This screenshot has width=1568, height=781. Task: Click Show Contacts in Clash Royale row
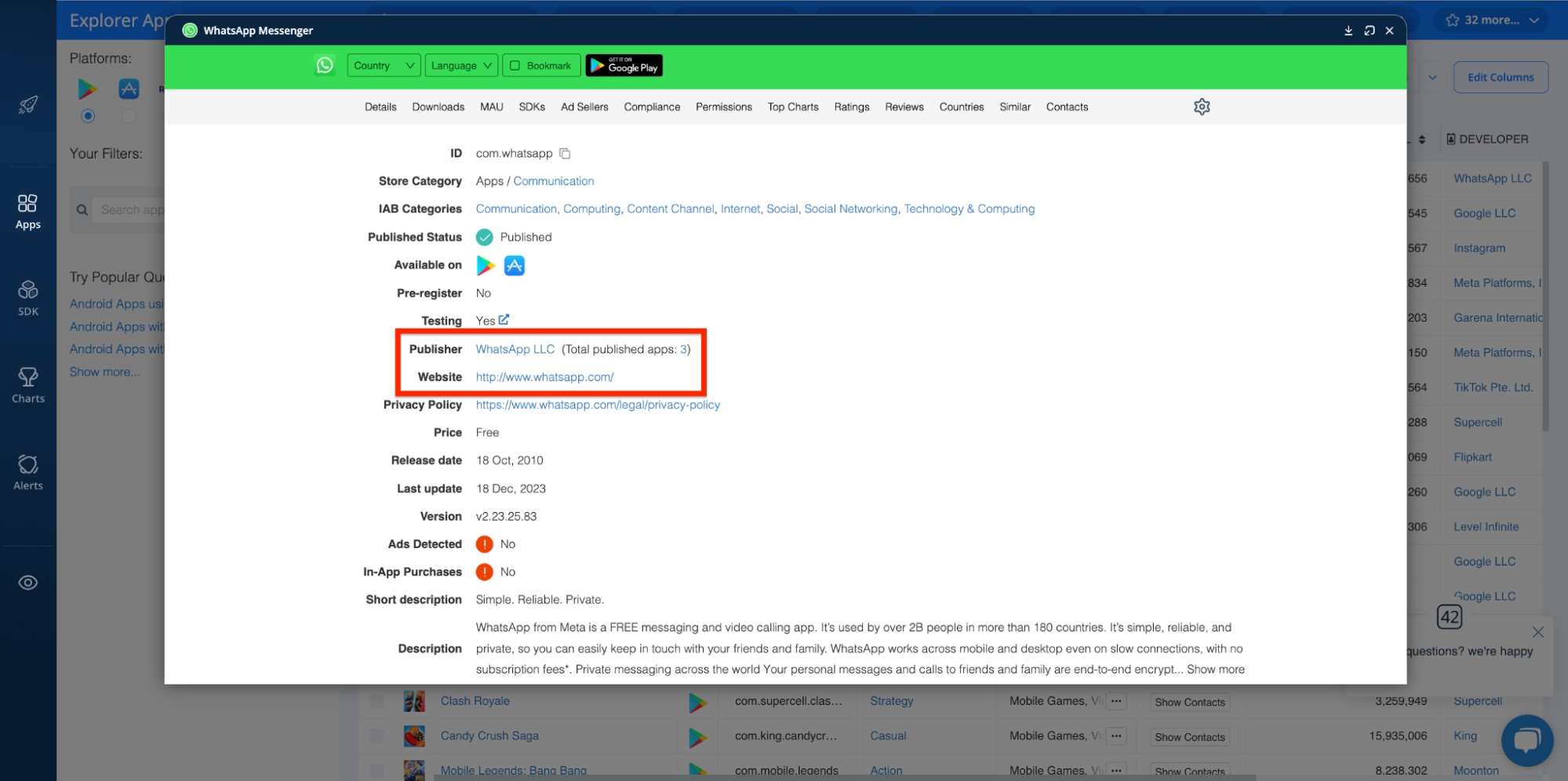coord(1189,702)
